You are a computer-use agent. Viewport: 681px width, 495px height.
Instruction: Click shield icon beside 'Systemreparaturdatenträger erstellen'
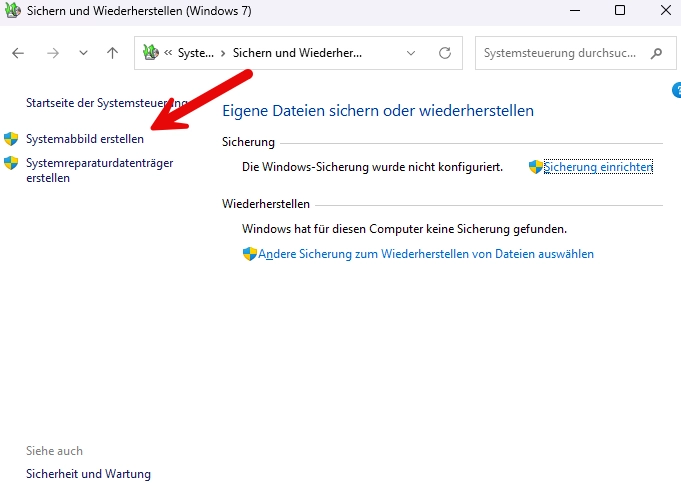click(x=11, y=163)
